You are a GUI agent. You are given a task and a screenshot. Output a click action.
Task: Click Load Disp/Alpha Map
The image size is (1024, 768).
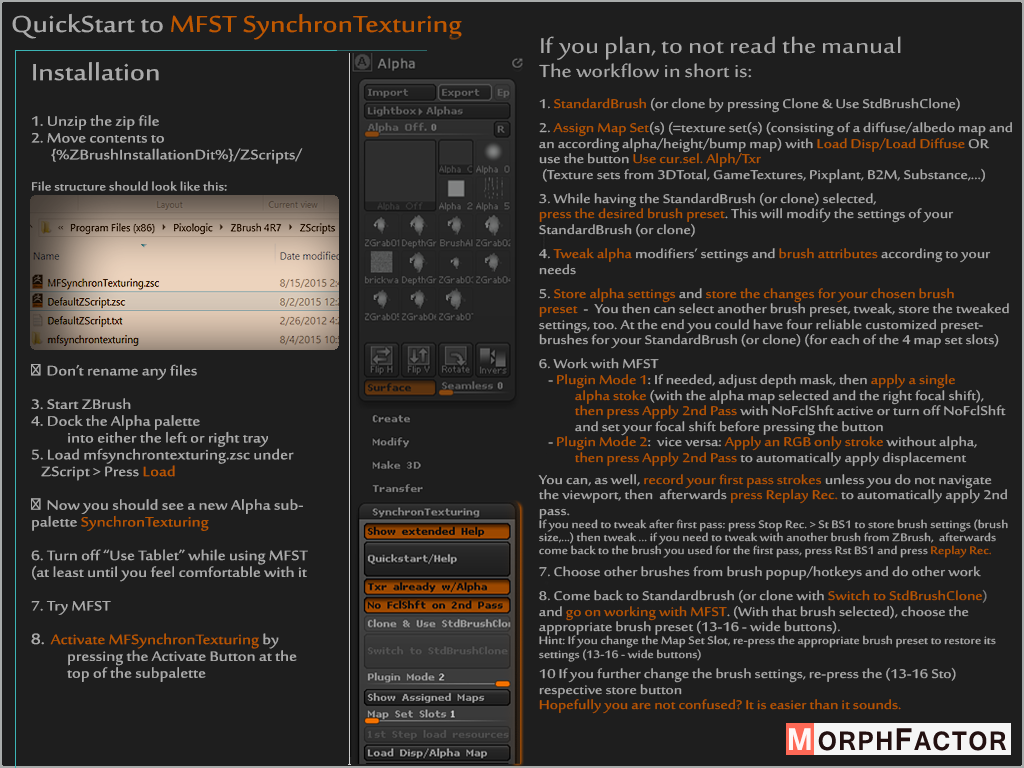pyautogui.click(x=438, y=753)
